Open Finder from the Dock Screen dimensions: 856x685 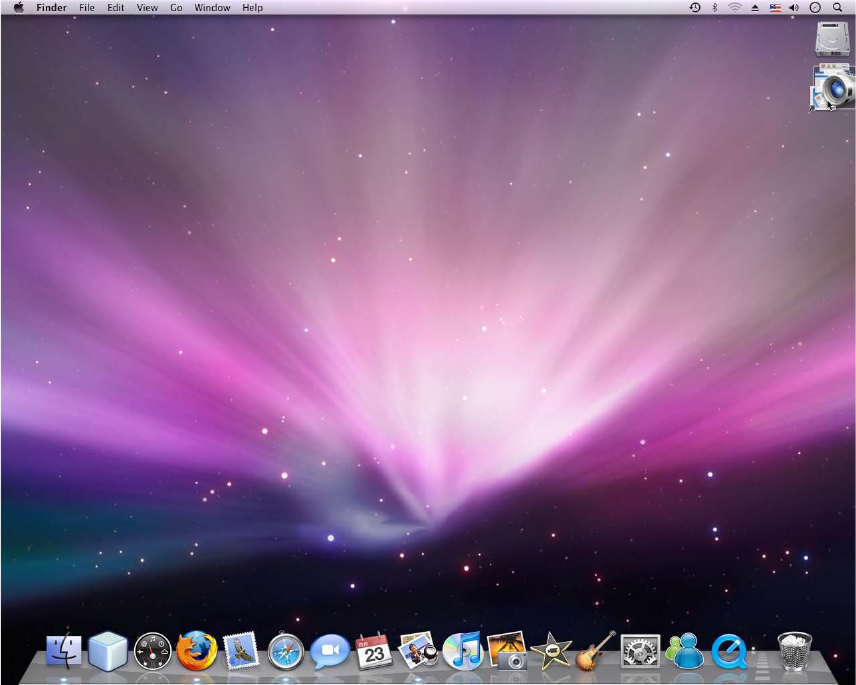64,651
